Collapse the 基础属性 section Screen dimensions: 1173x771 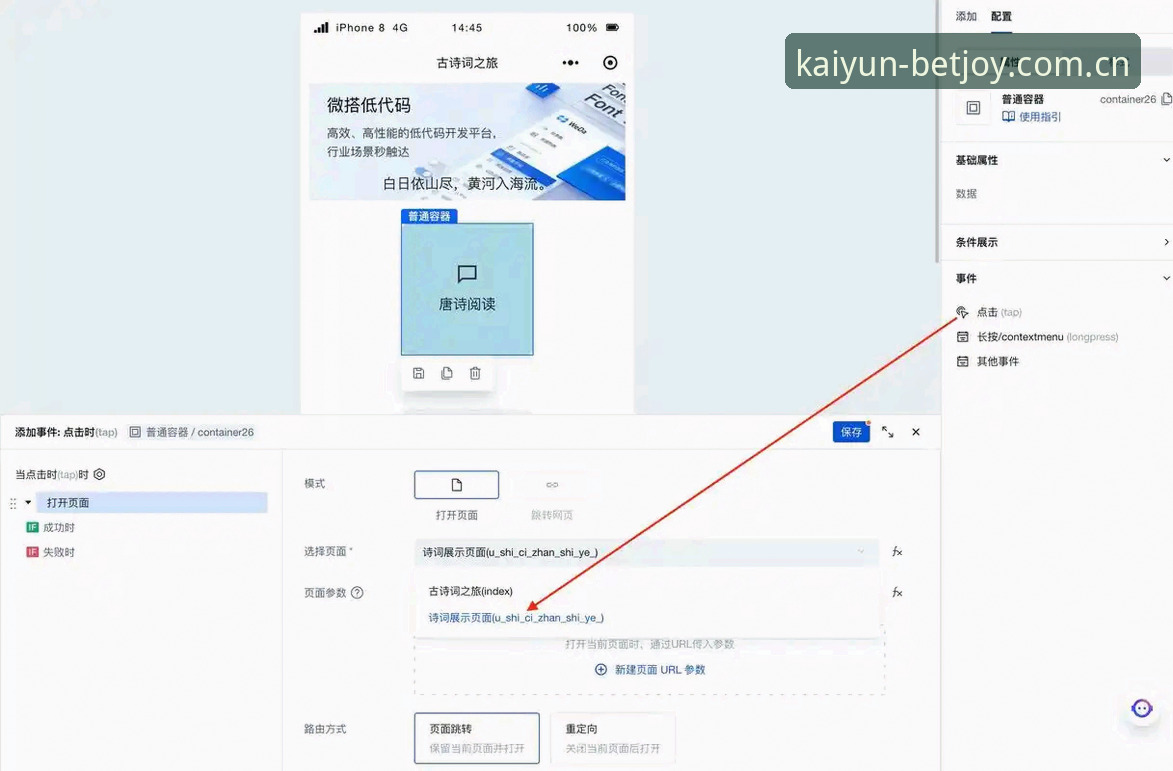(x=1166, y=160)
